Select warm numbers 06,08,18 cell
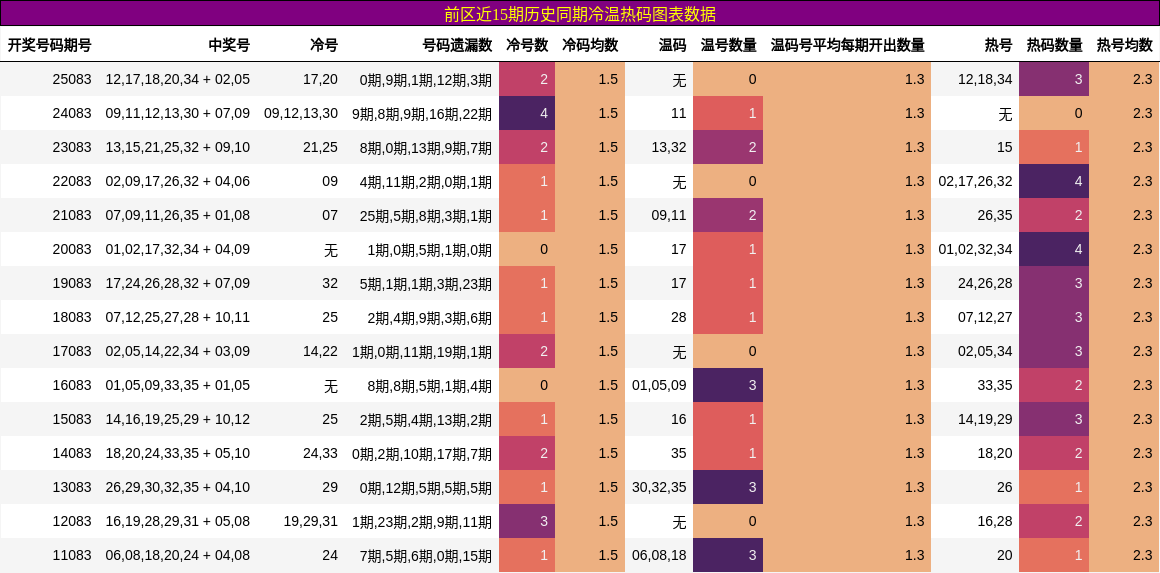The height and width of the screenshot is (573, 1160). click(659, 555)
